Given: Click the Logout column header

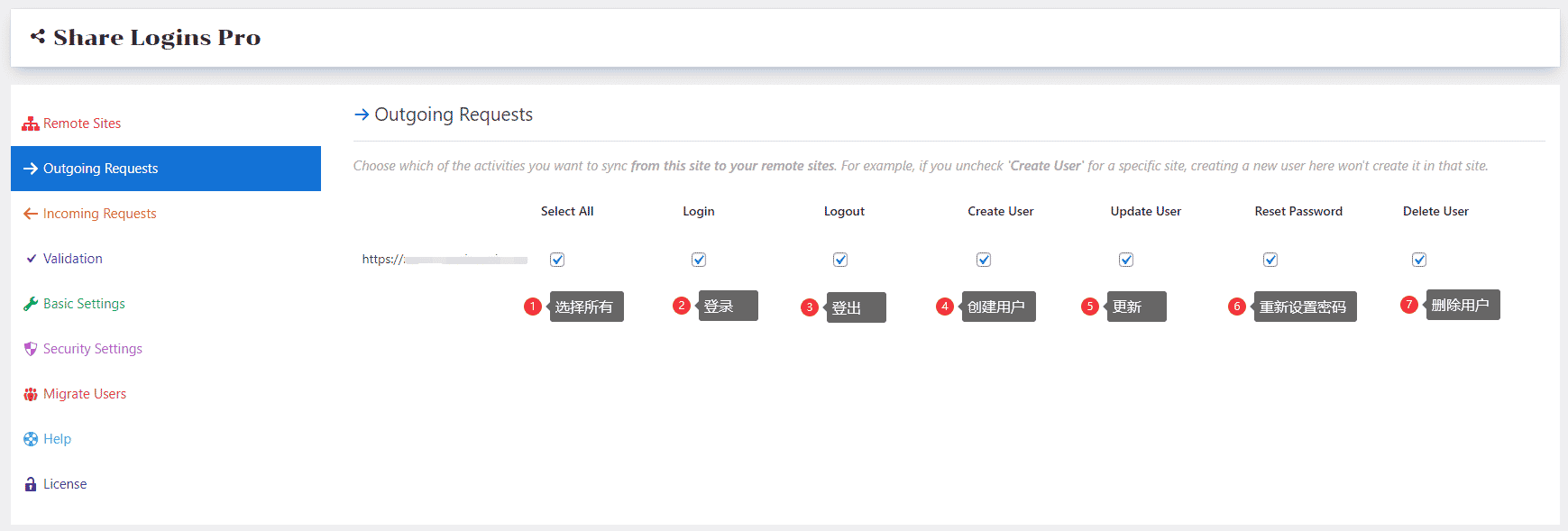Looking at the screenshot, I should click(844, 211).
